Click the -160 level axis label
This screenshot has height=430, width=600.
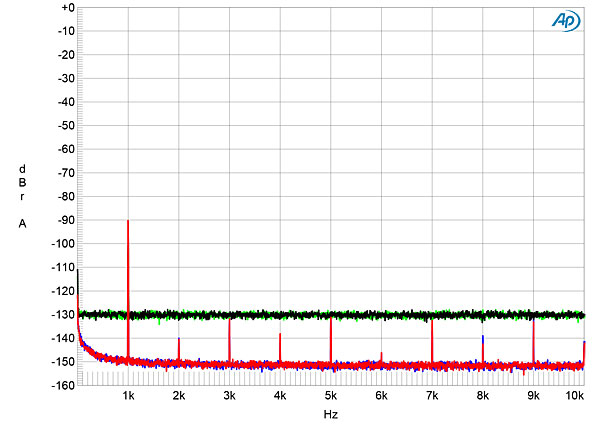tap(63, 385)
